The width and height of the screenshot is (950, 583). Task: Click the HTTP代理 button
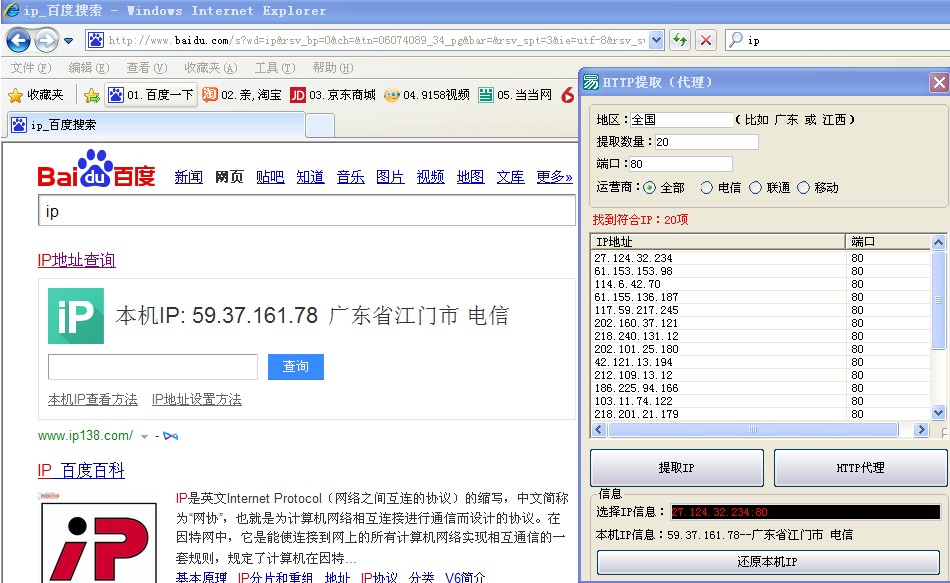pyautogui.click(x=860, y=468)
